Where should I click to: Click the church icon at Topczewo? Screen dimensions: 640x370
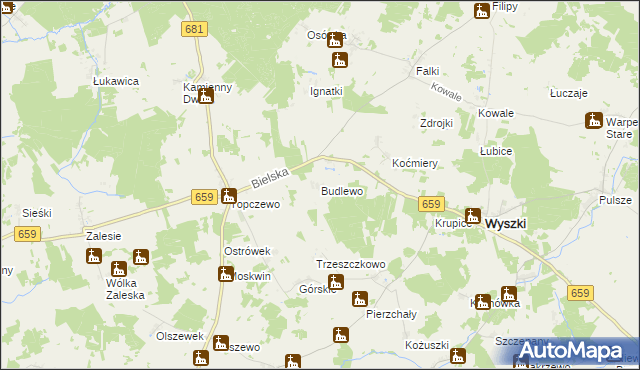[229, 196]
